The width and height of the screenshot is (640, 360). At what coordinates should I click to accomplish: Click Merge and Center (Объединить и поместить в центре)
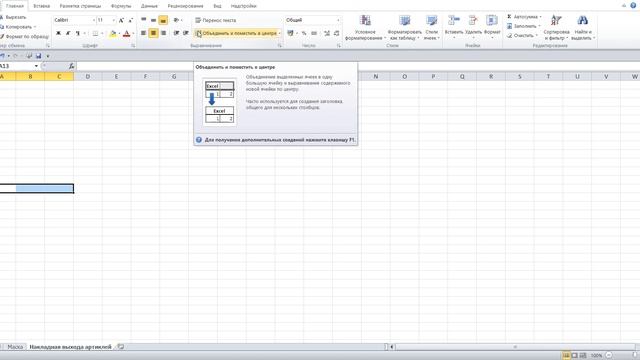tap(236, 33)
